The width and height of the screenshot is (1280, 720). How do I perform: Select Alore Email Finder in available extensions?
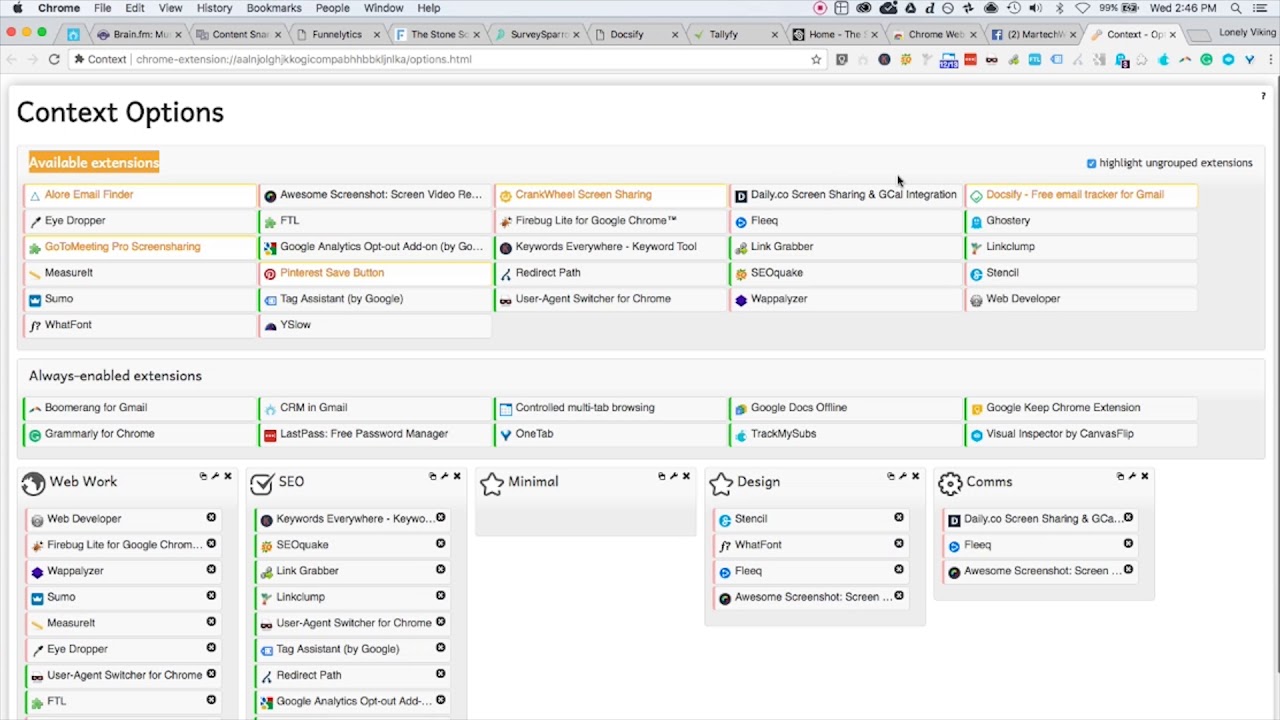[139, 195]
